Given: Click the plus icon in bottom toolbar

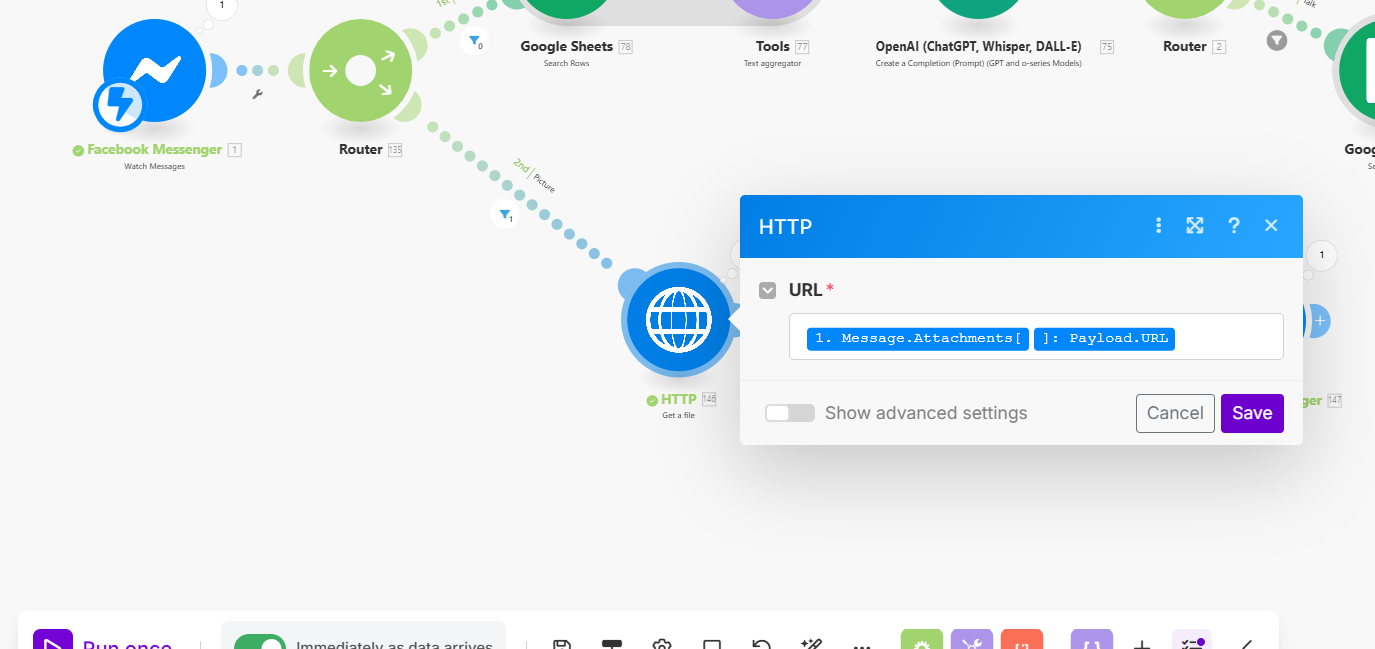Looking at the screenshot, I should 1142,644.
